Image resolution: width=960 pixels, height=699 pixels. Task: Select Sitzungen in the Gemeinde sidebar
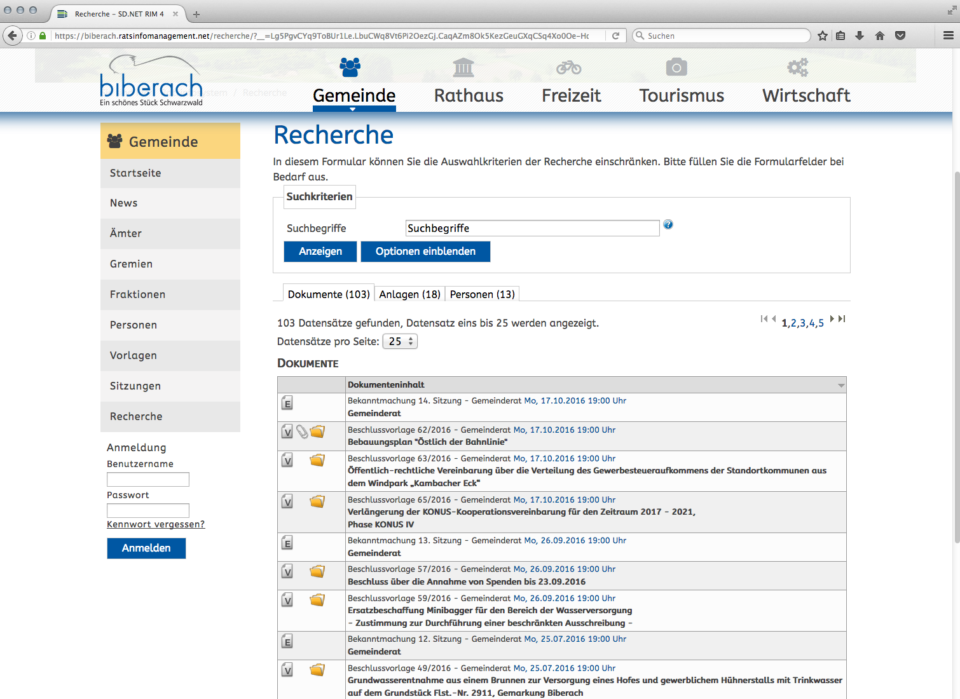[135, 386]
